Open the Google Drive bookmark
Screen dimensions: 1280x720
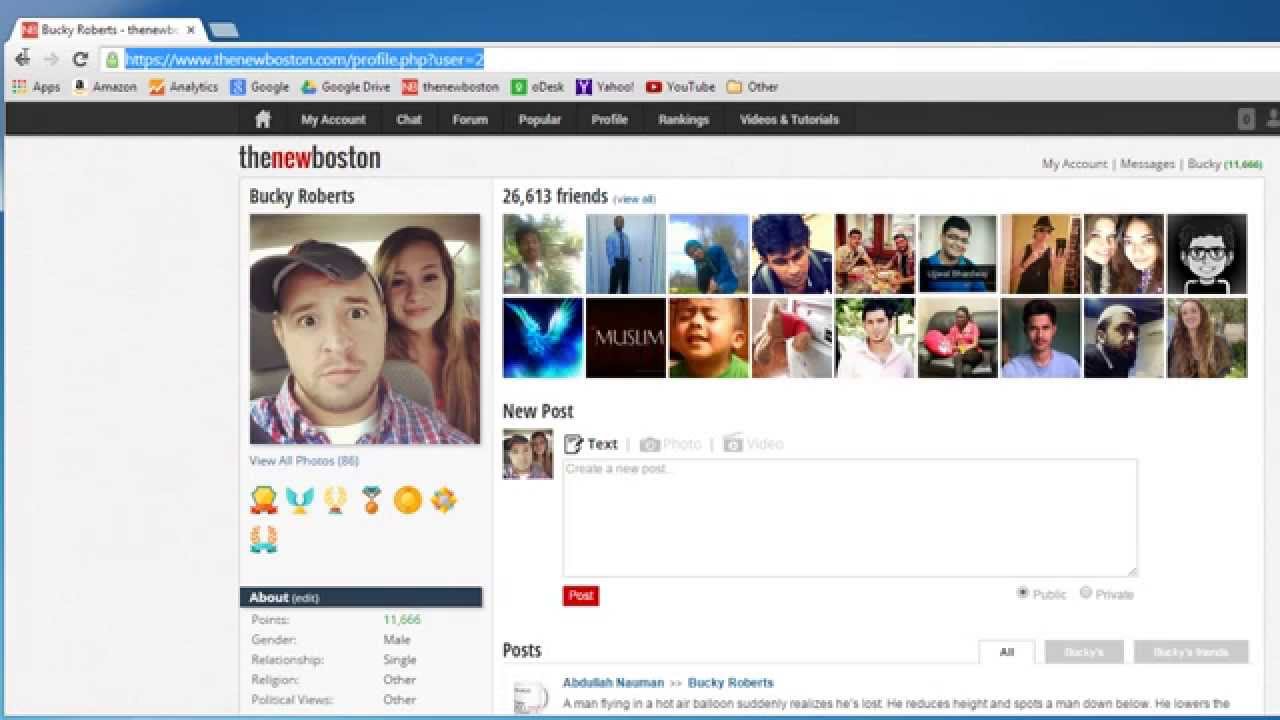point(345,87)
